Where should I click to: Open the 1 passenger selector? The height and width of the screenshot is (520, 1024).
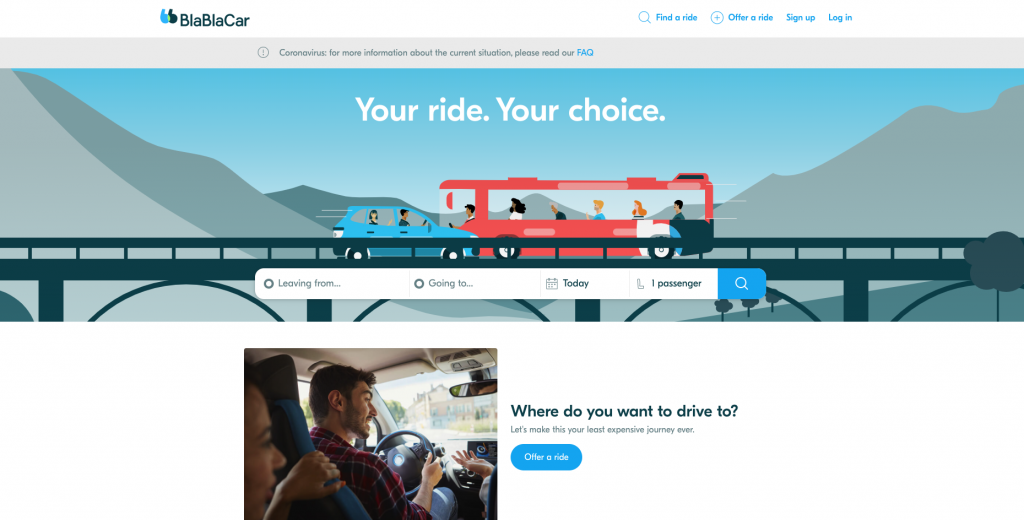coord(673,284)
